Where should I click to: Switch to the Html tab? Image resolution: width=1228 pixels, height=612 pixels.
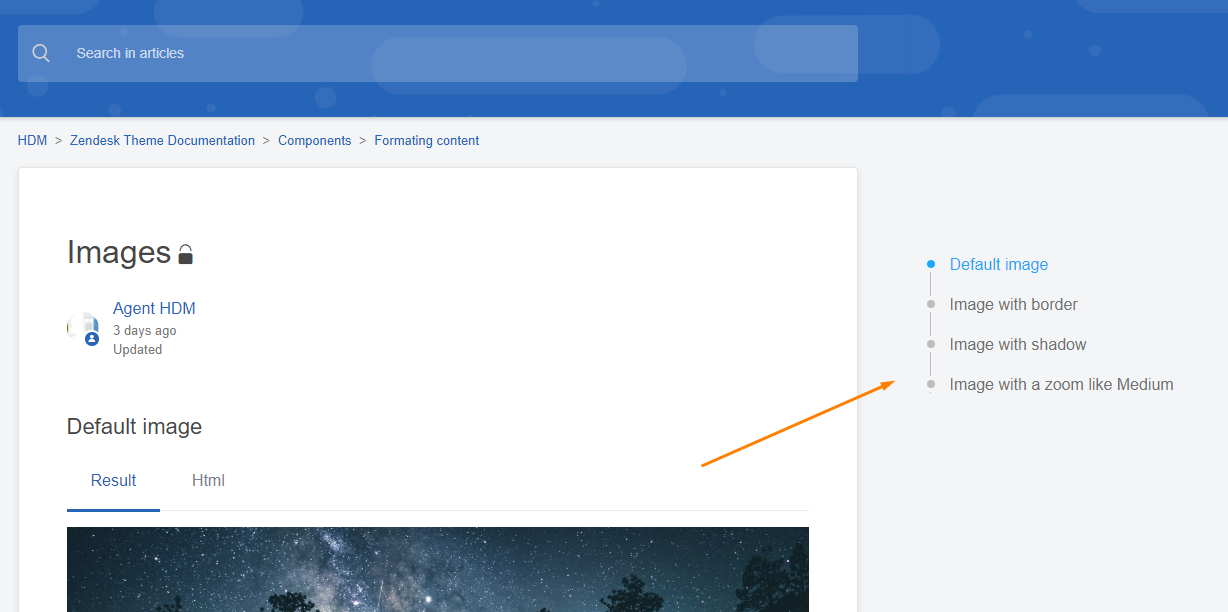click(x=208, y=481)
